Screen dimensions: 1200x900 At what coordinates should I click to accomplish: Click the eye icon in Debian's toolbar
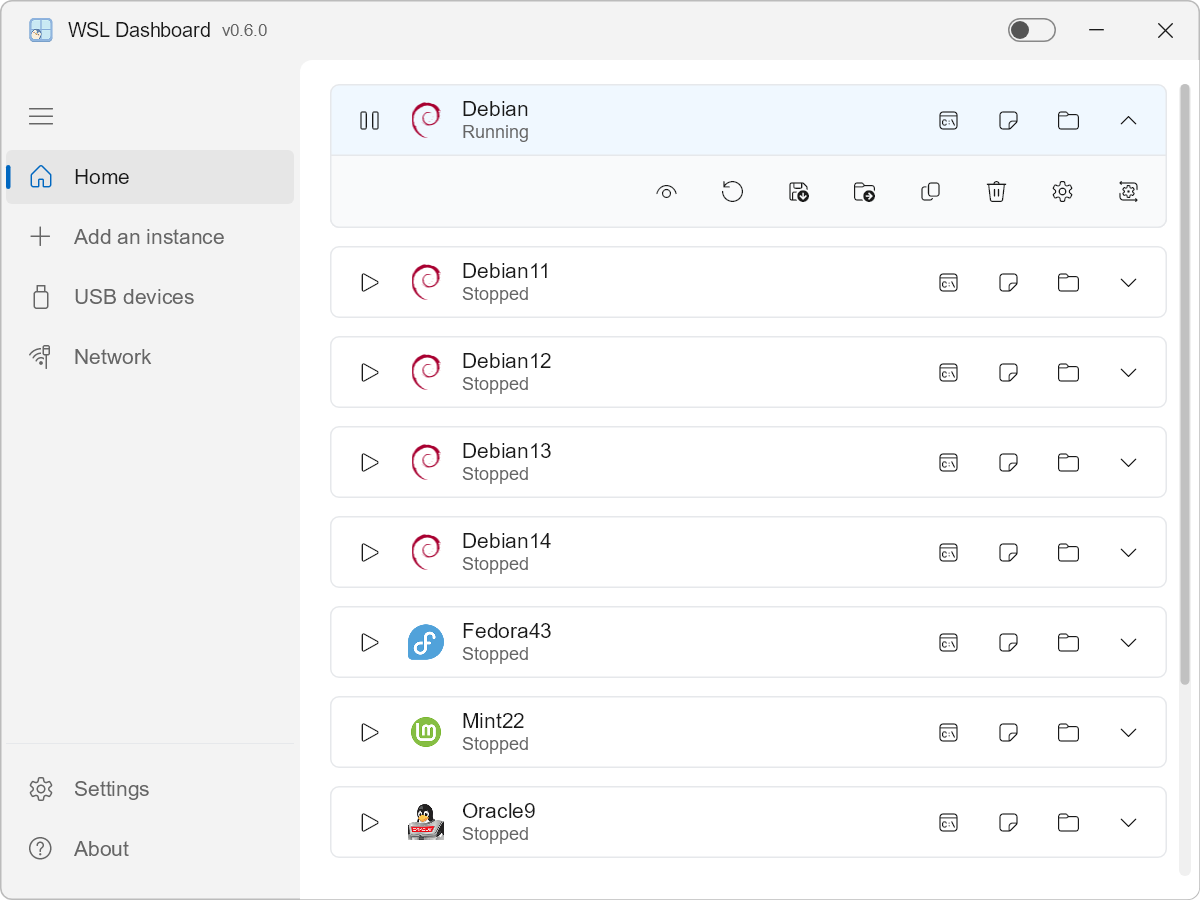click(x=666, y=191)
